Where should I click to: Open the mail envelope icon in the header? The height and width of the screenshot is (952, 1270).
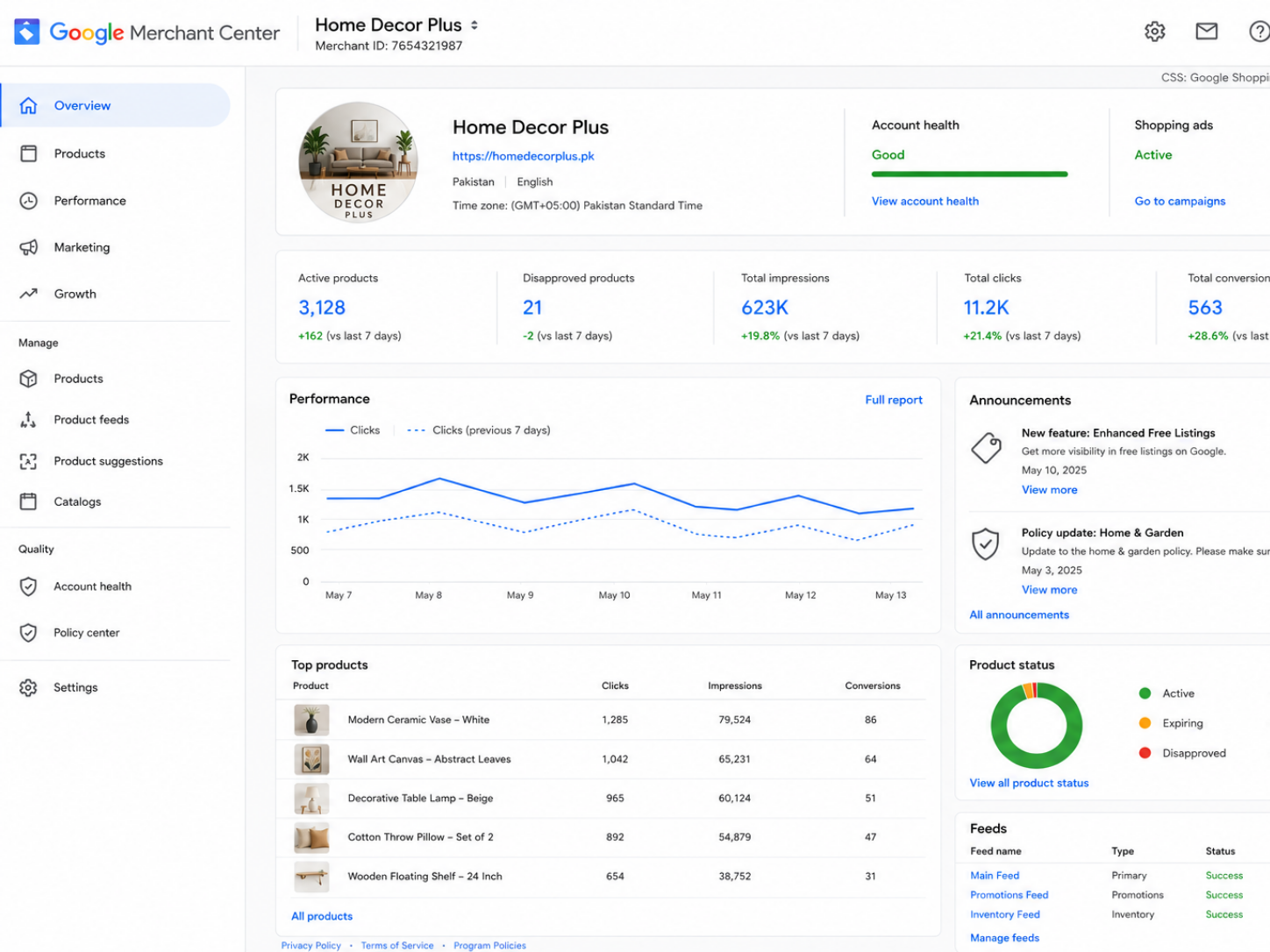1207,32
